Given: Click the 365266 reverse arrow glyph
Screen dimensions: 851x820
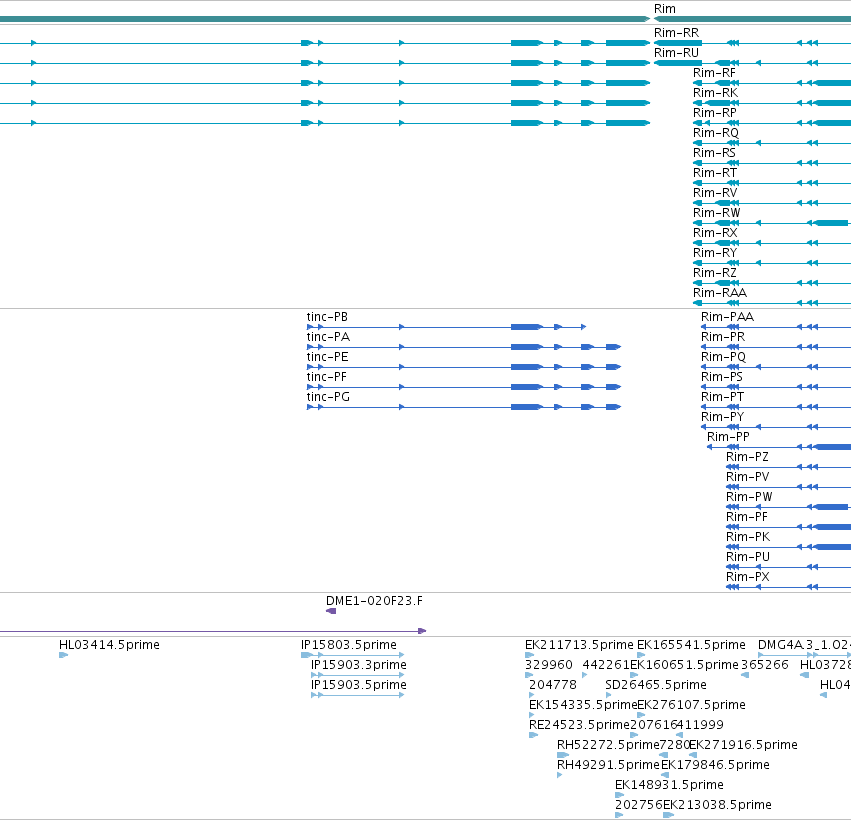Looking at the screenshot, I should pos(745,675).
